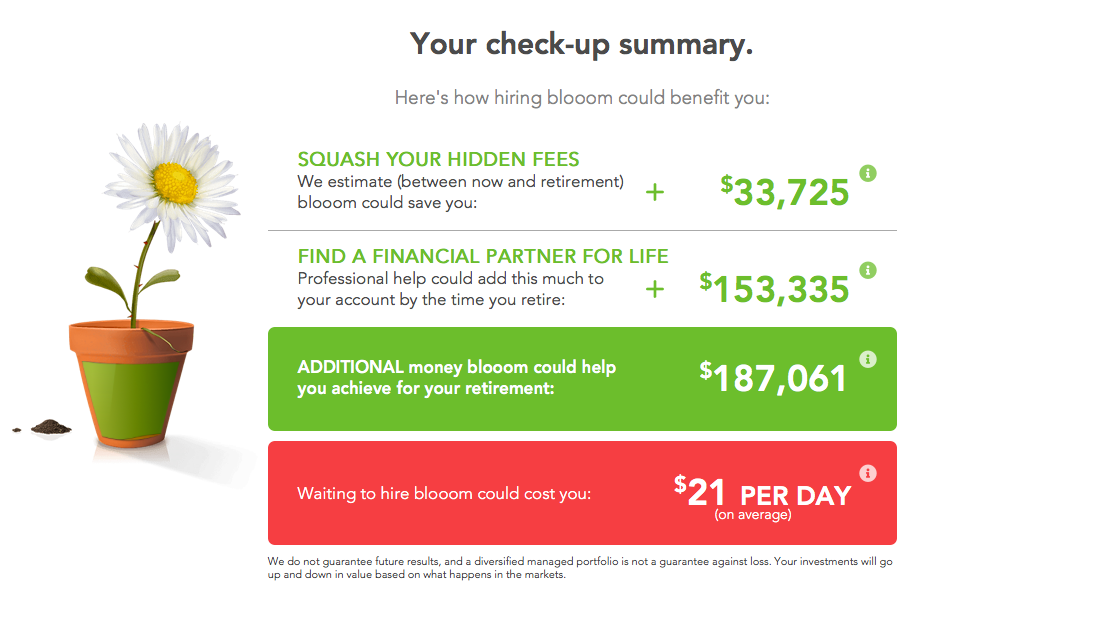Click the 'Your check-up summary.' title
Viewport: 1120px width, 628px height.
[581, 44]
